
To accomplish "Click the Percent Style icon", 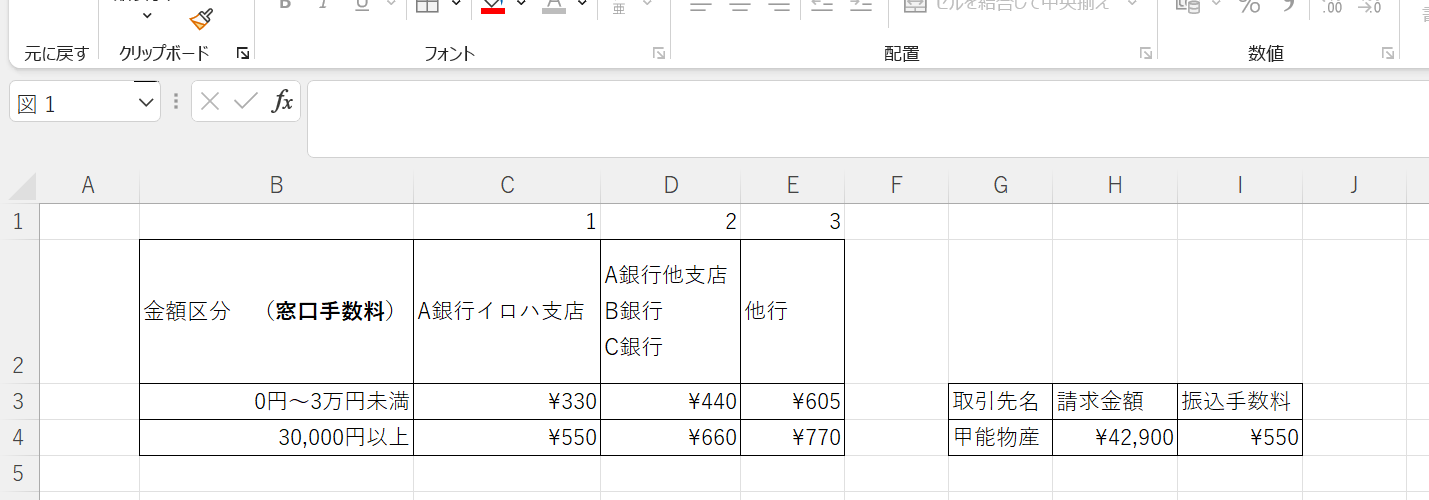I will tap(1250, 6).
